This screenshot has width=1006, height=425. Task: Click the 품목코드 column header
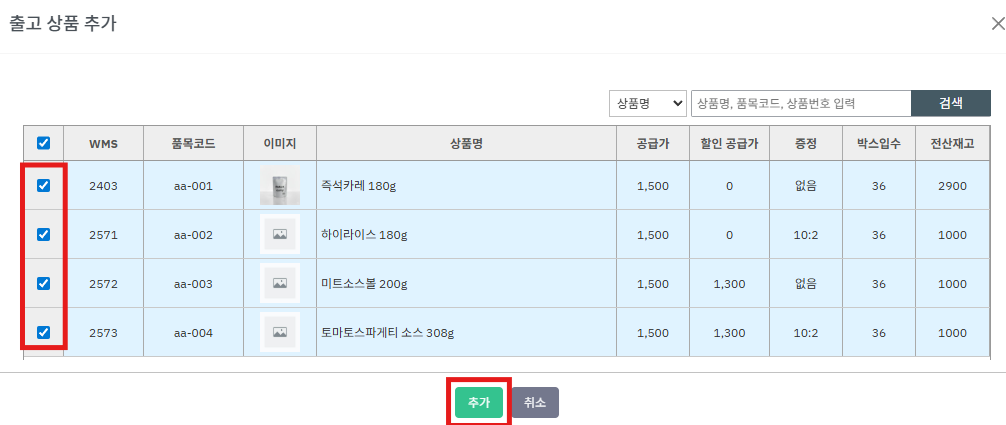193,143
